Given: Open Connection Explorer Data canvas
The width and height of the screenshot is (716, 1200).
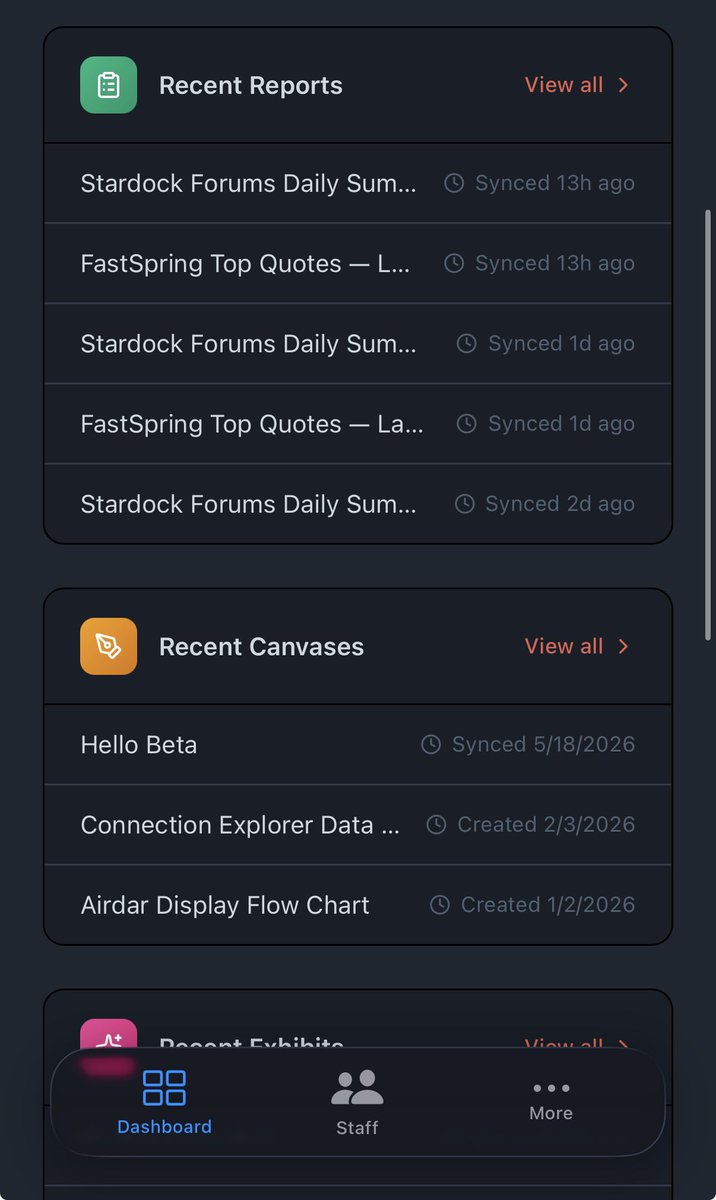Looking at the screenshot, I should point(358,825).
